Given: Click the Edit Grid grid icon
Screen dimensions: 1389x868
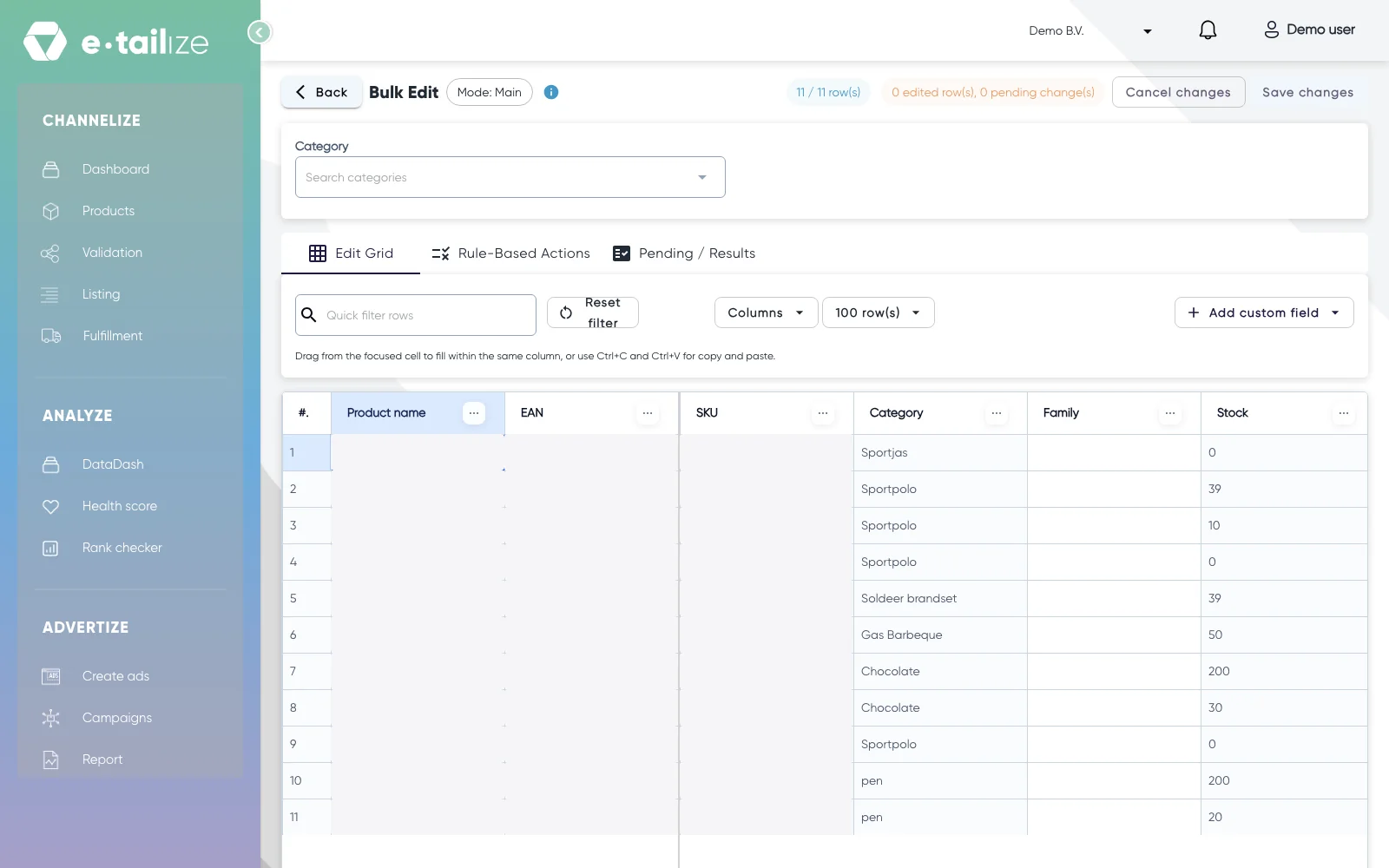Looking at the screenshot, I should 318,253.
